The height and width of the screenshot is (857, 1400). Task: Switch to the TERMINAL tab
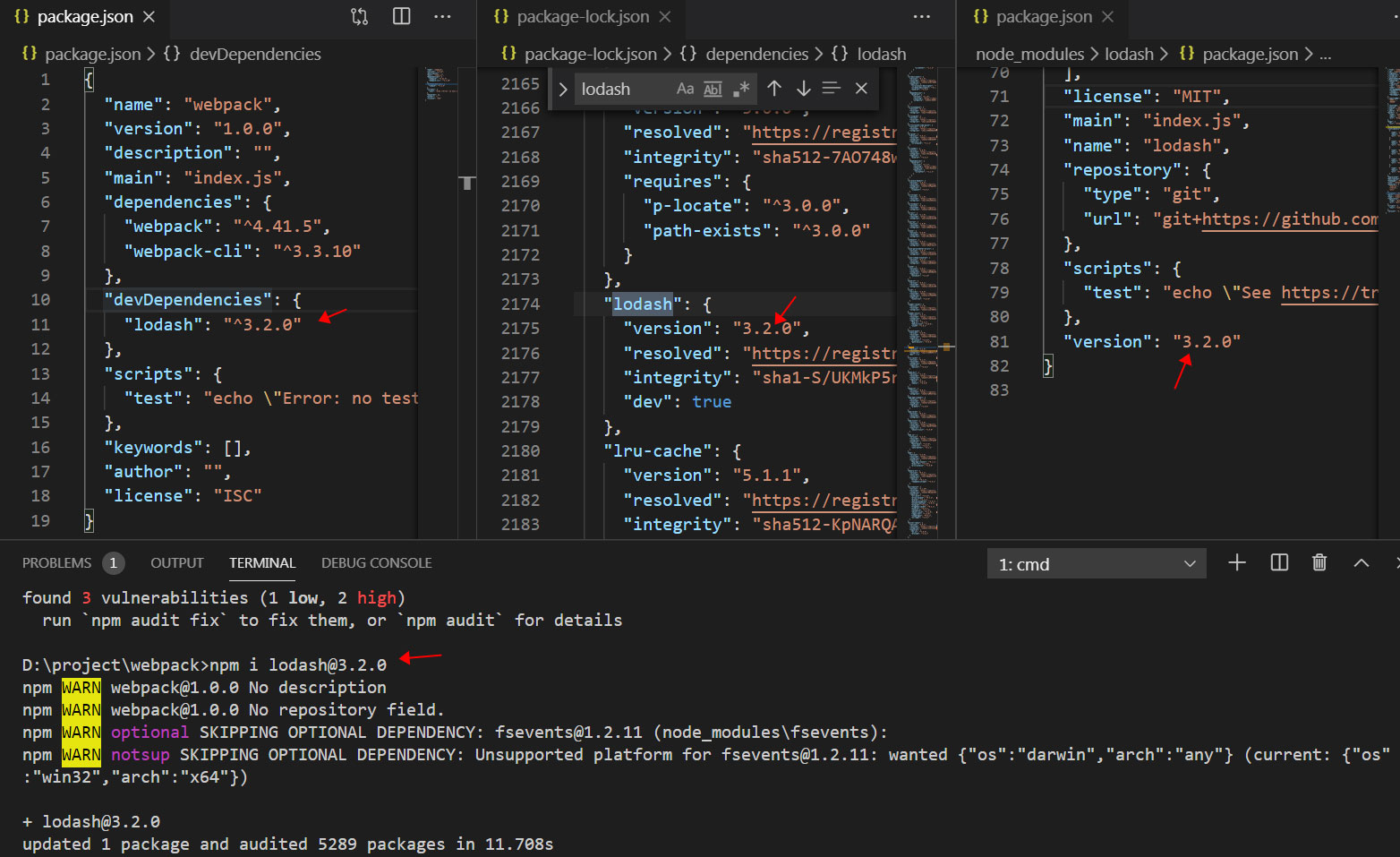click(261, 562)
